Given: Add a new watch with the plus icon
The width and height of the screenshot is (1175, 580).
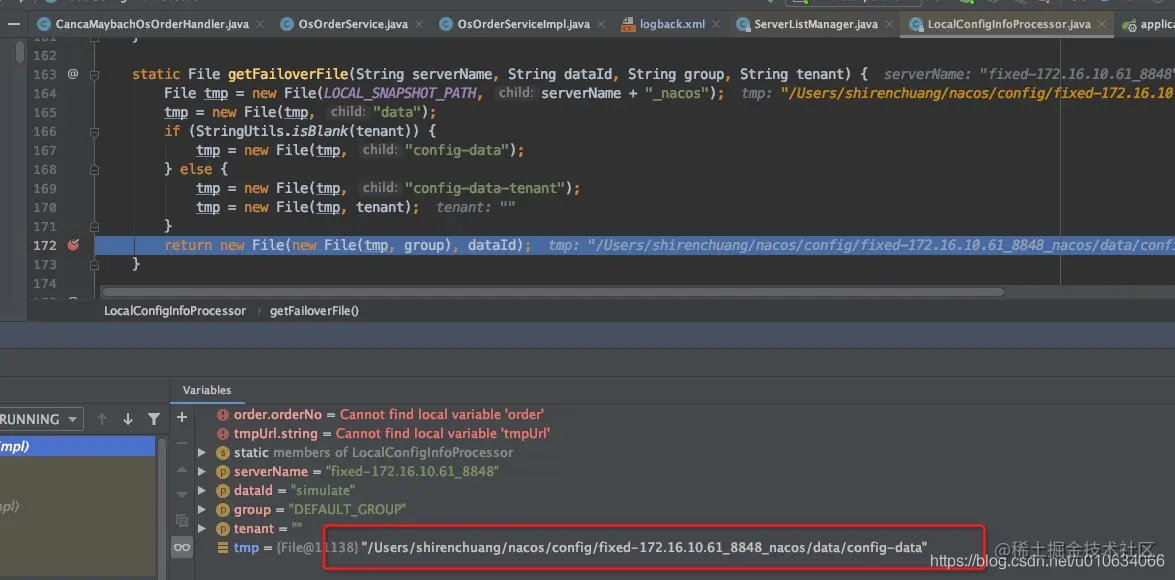Looking at the screenshot, I should (181, 417).
